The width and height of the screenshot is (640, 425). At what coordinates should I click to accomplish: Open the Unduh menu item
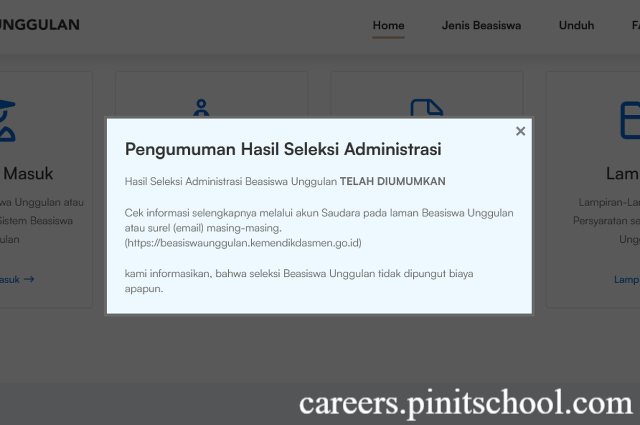[x=576, y=25]
